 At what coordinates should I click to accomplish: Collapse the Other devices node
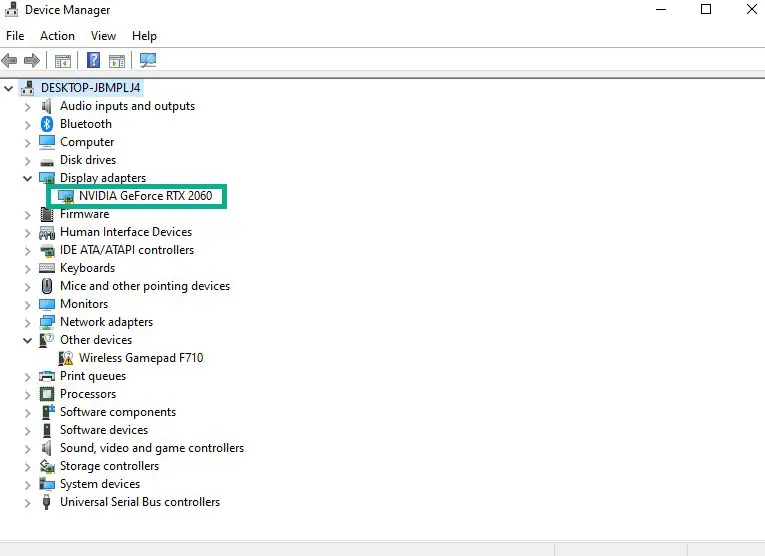coord(27,340)
